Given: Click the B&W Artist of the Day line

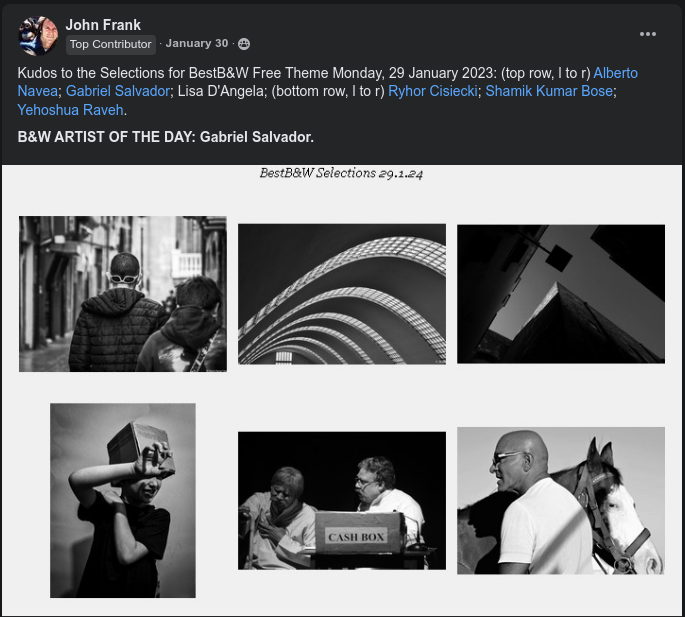Looking at the screenshot, I should (166, 136).
